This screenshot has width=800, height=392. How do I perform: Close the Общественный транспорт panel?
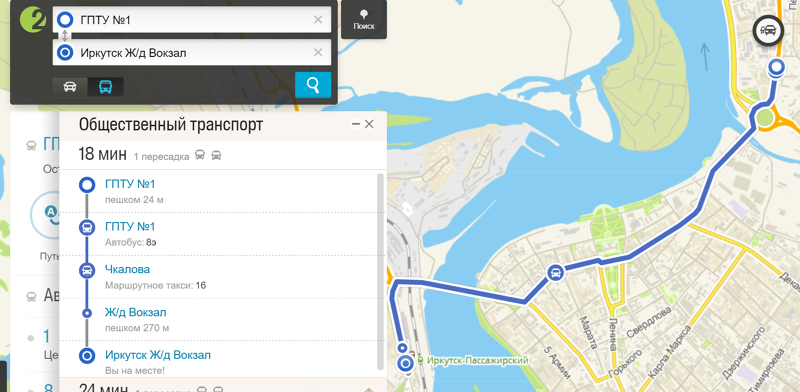click(x=369, y=124)
